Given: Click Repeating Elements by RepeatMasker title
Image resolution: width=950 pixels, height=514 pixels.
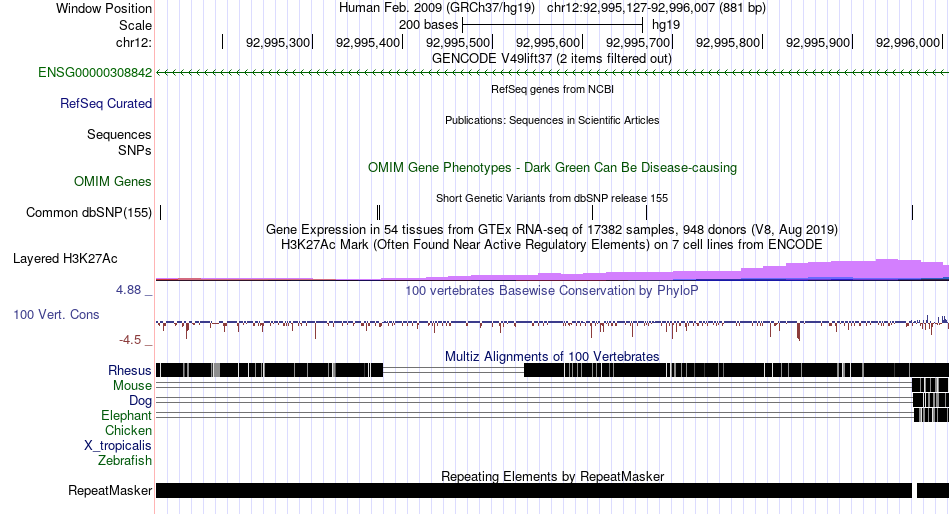Looking at the screenshot, I should pos(552,476).
